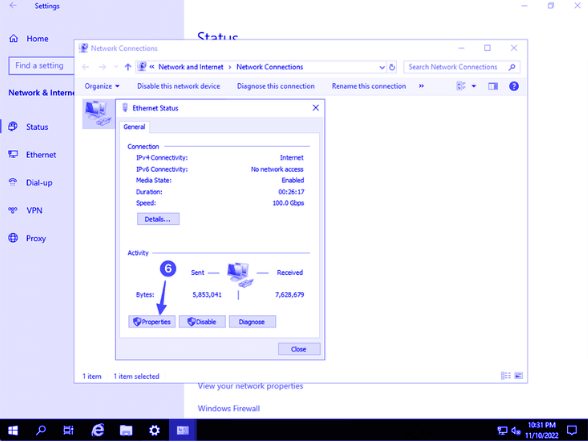Screen dimensions: 588x442
Task: Open the view options dropdown arrow
Action: point(474,87)
